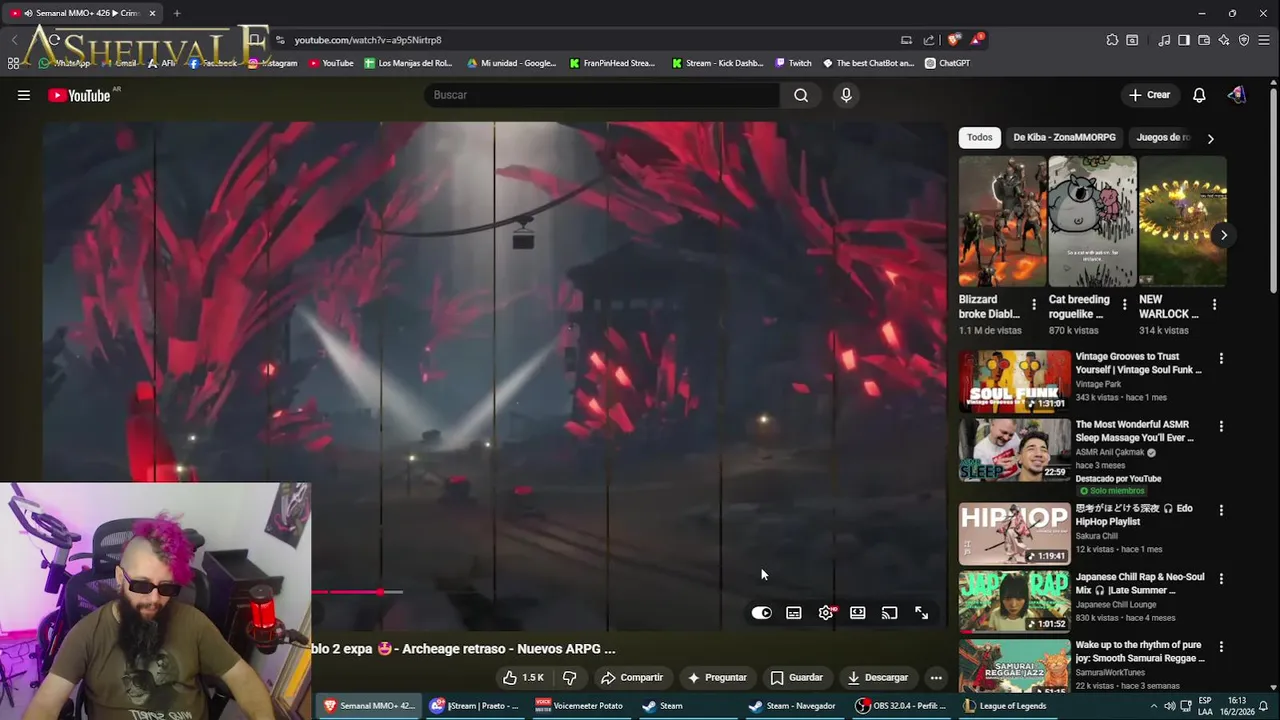1280x720 pixels.
Task: Open Brave Leo AI sparkle icon
Action: point(1224,40)
